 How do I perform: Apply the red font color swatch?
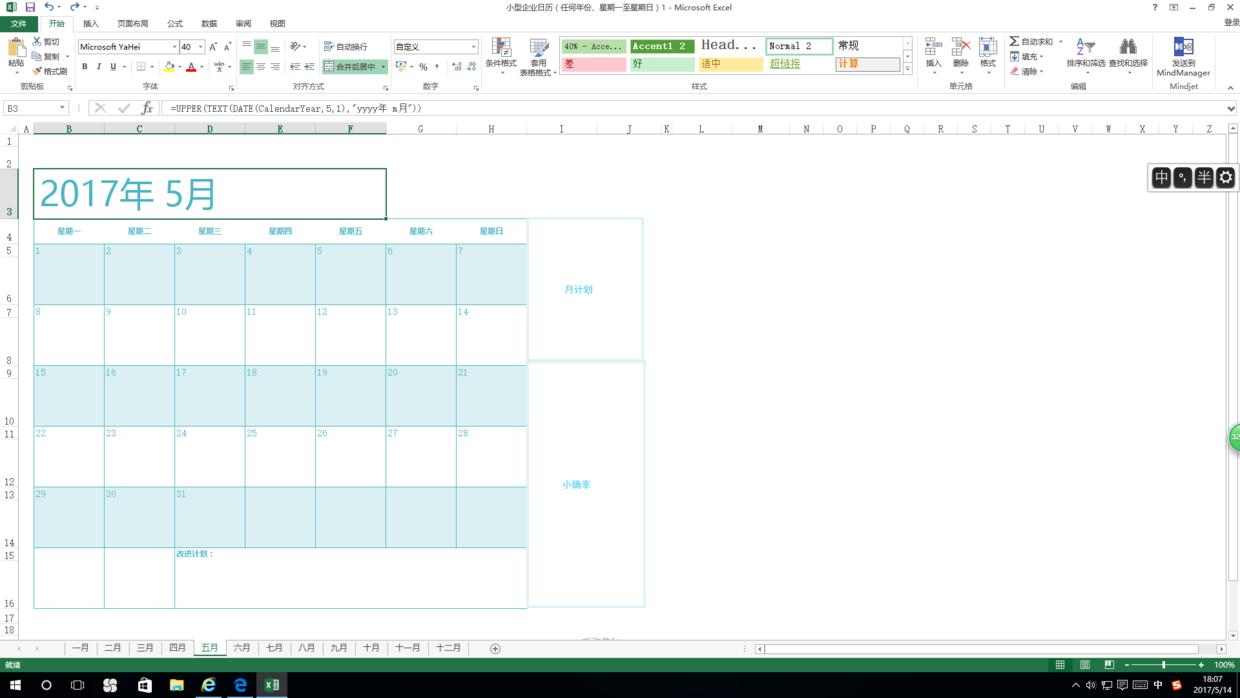[x=191, y=67]
